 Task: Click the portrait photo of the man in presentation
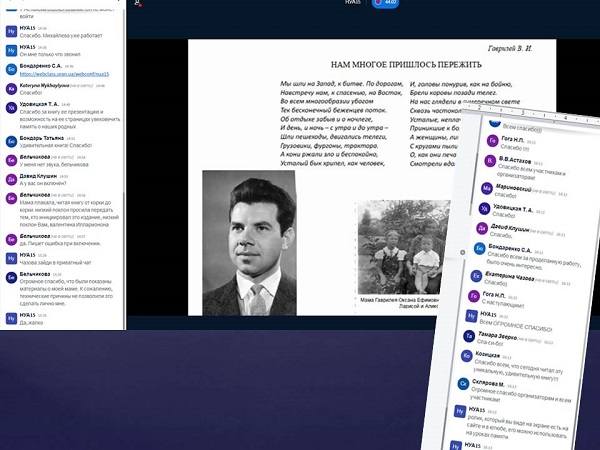[249, 243]
